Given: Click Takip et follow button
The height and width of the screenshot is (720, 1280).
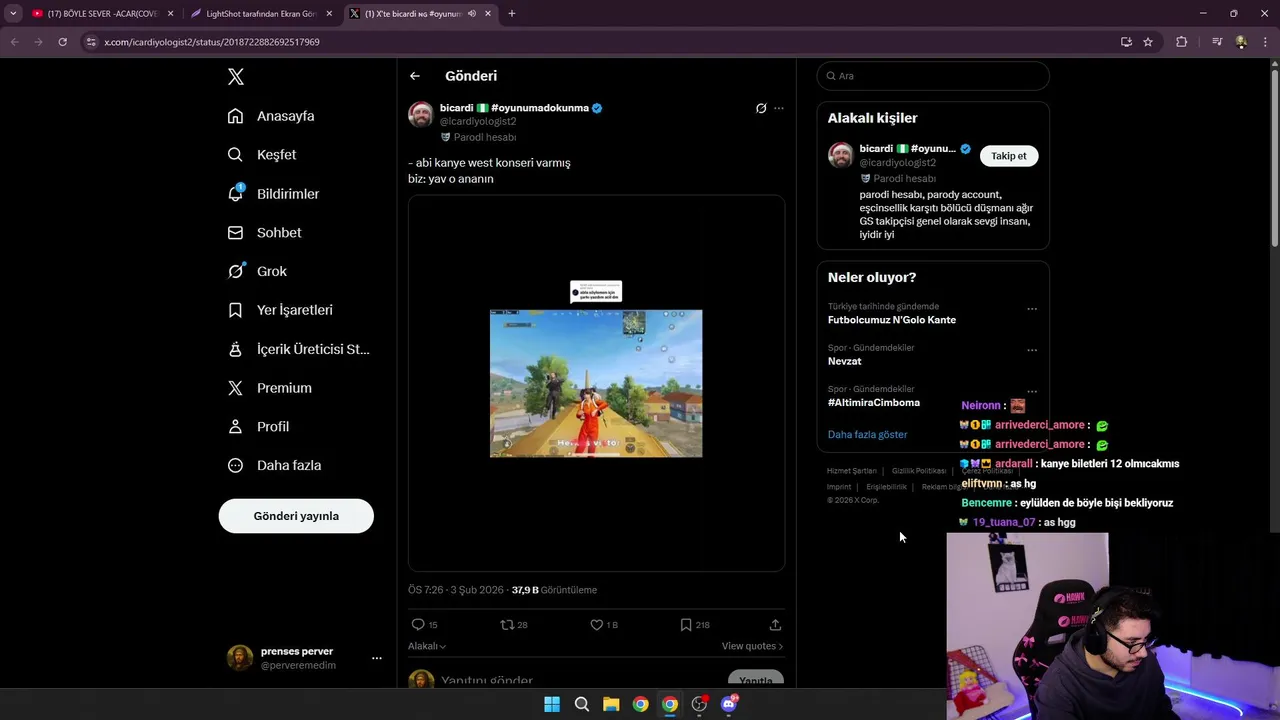Looking at the screenshot, I should tap(1009, 156).
